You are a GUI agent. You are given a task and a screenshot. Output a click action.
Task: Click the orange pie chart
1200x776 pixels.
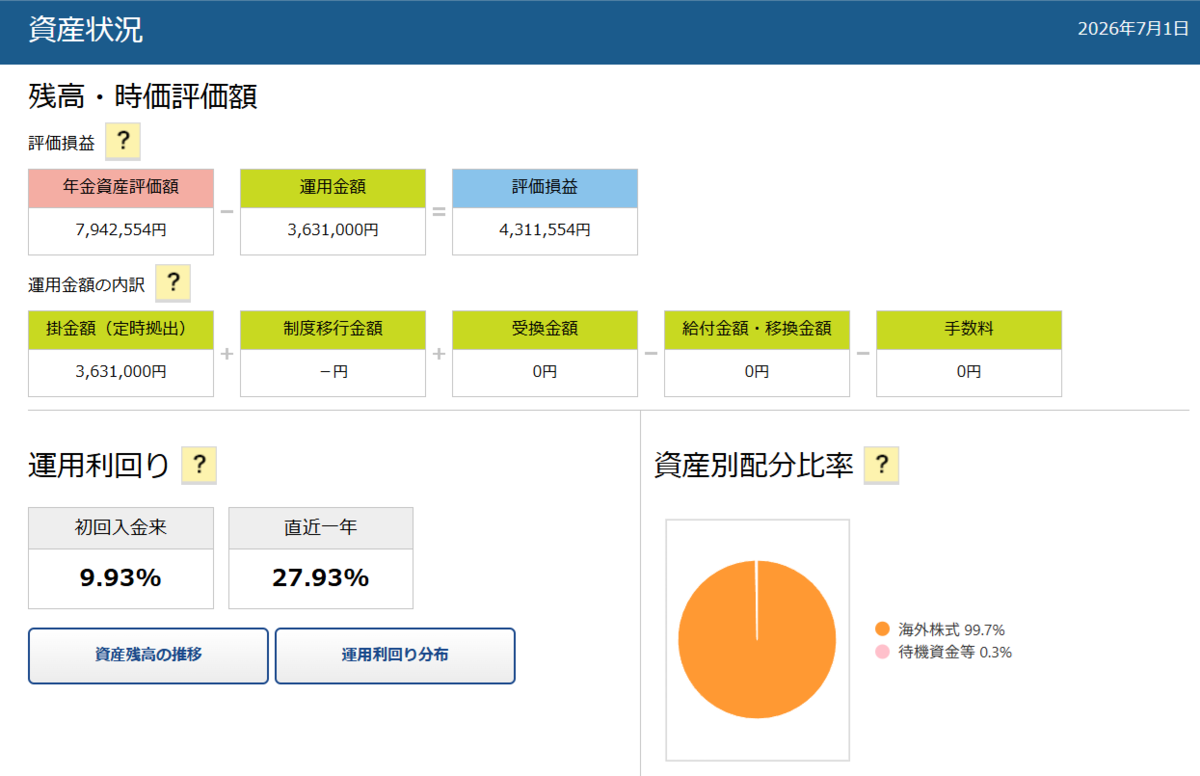click(x=757, y=639)
